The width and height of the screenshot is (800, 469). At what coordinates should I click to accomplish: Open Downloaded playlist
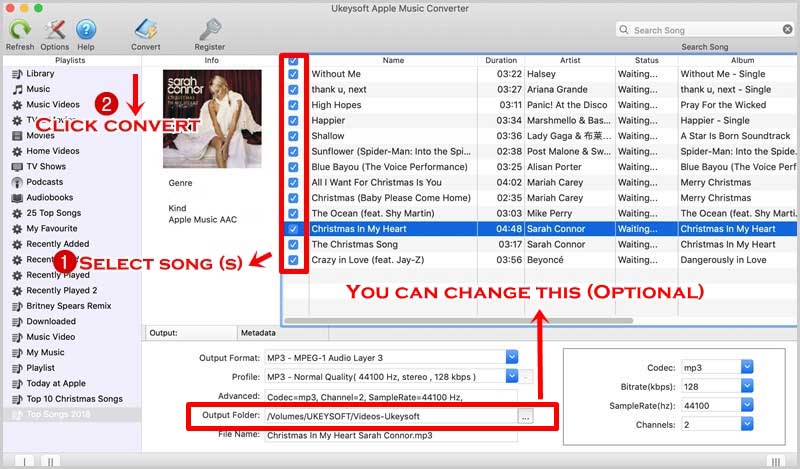tap(51, 321)
